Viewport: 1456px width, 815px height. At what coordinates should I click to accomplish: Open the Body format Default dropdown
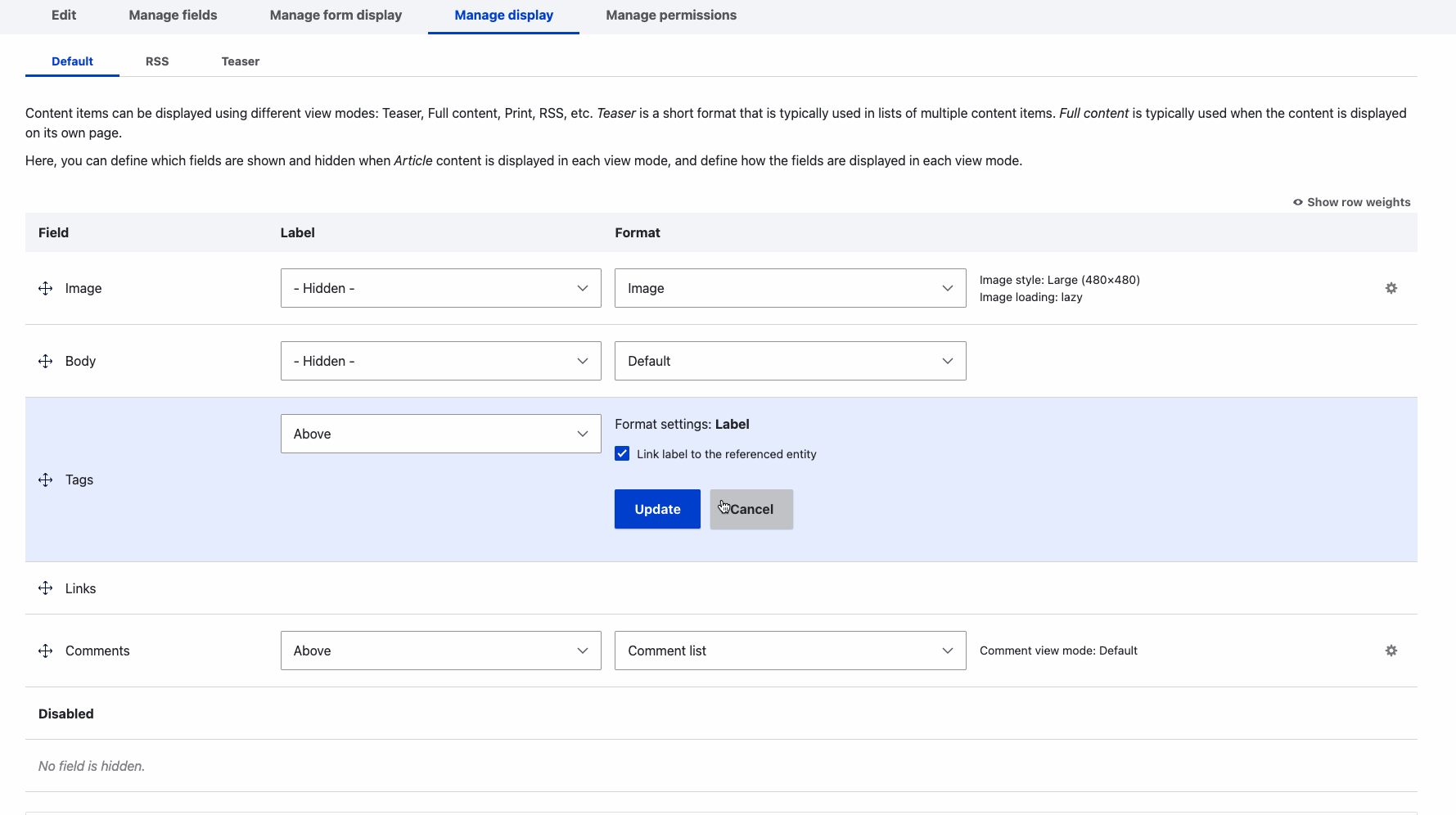coord(790,361)
